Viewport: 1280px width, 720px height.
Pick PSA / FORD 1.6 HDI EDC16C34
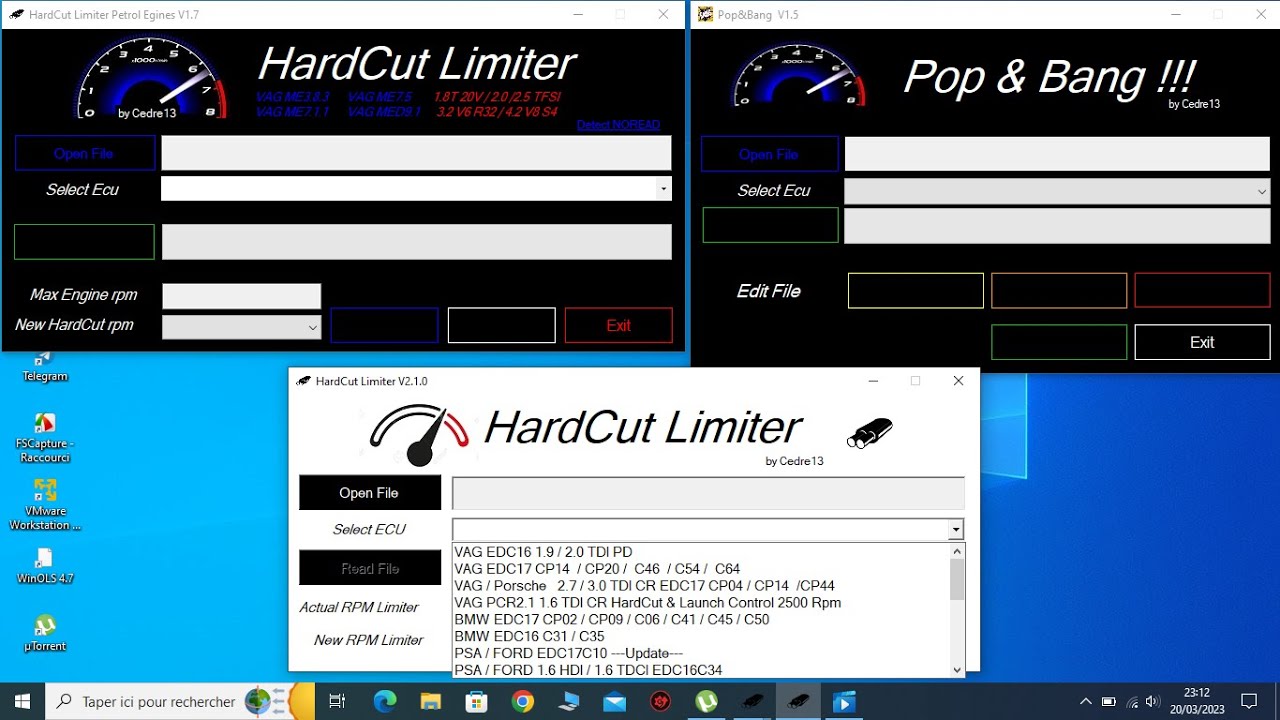700,670
